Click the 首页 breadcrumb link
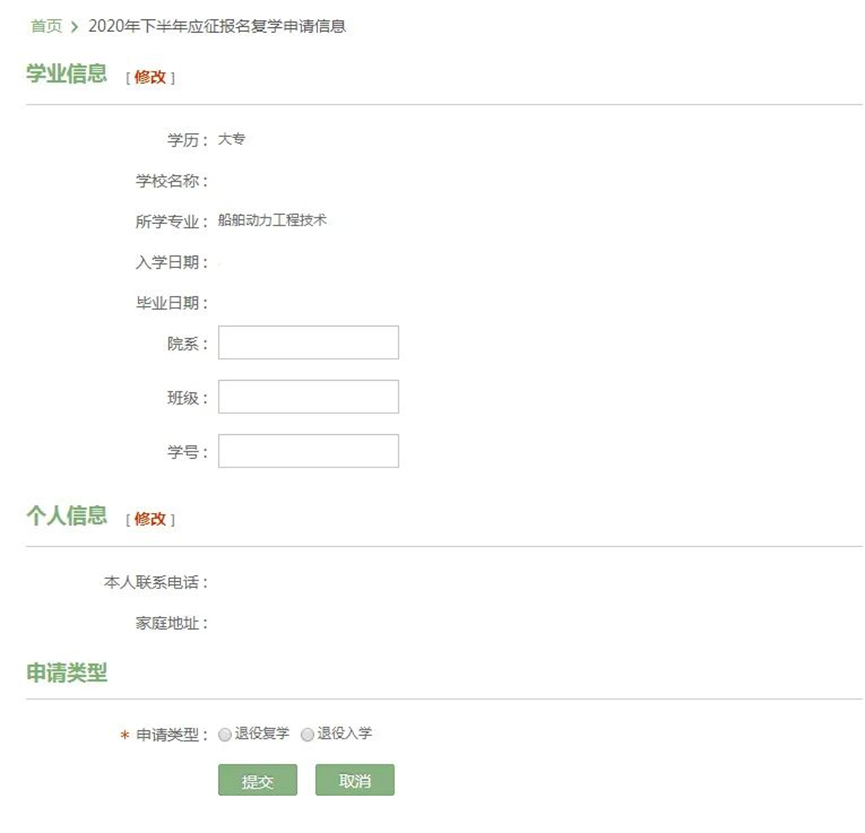Viewport: 865px width, 833px height. pos(46,27)
